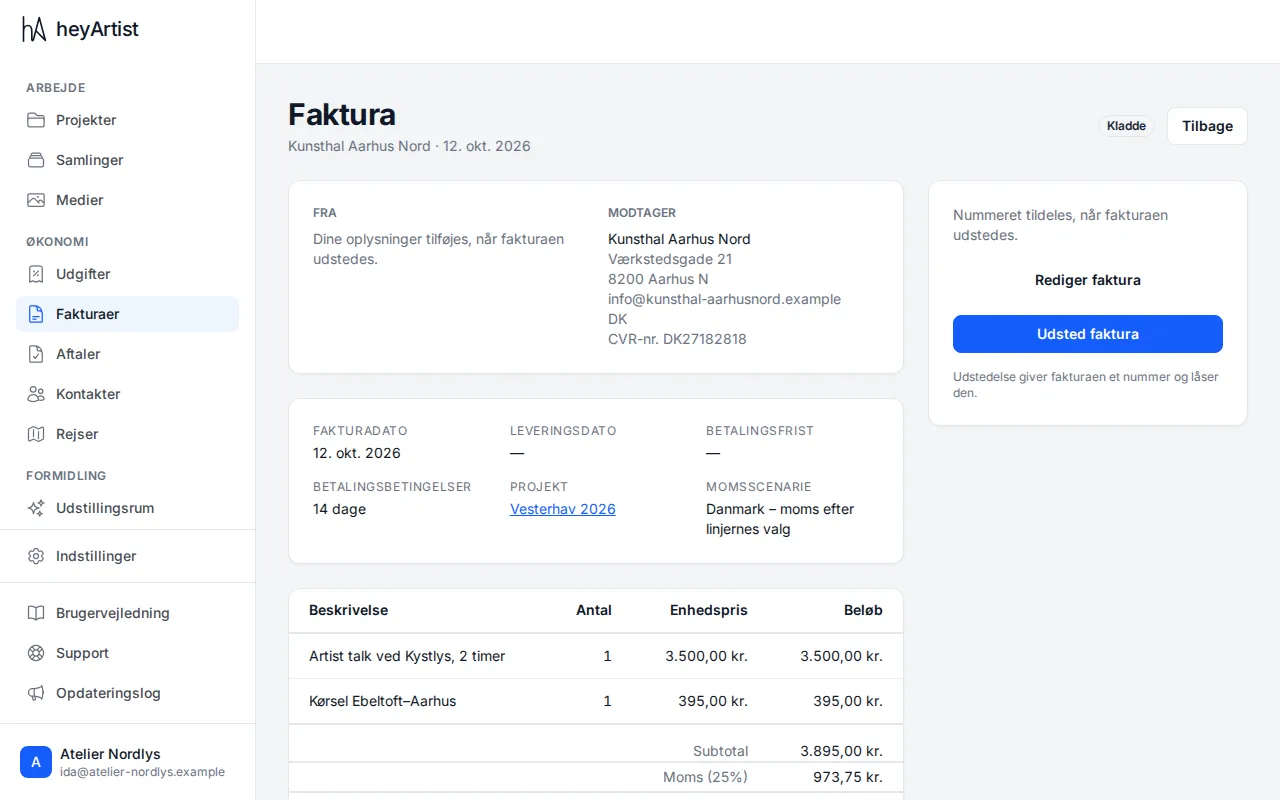Click the Aftaler contract icon
1280x800 pixels.
click(x=36, y=354)
